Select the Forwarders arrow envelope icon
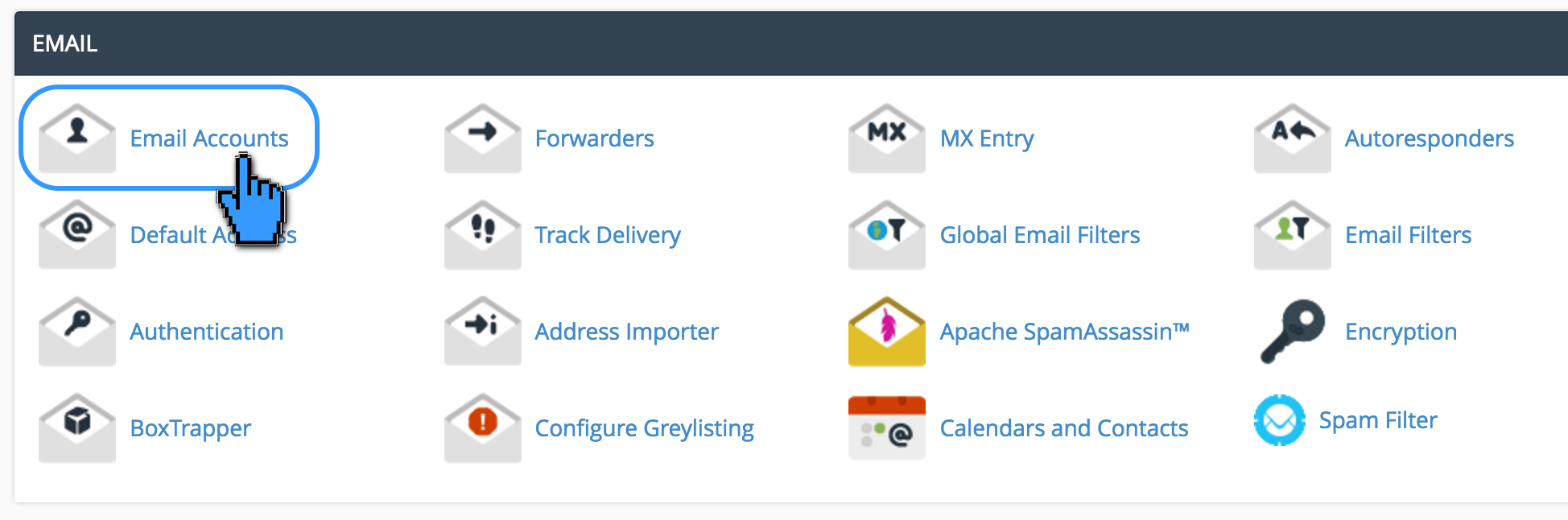 [x=481, y=137]
